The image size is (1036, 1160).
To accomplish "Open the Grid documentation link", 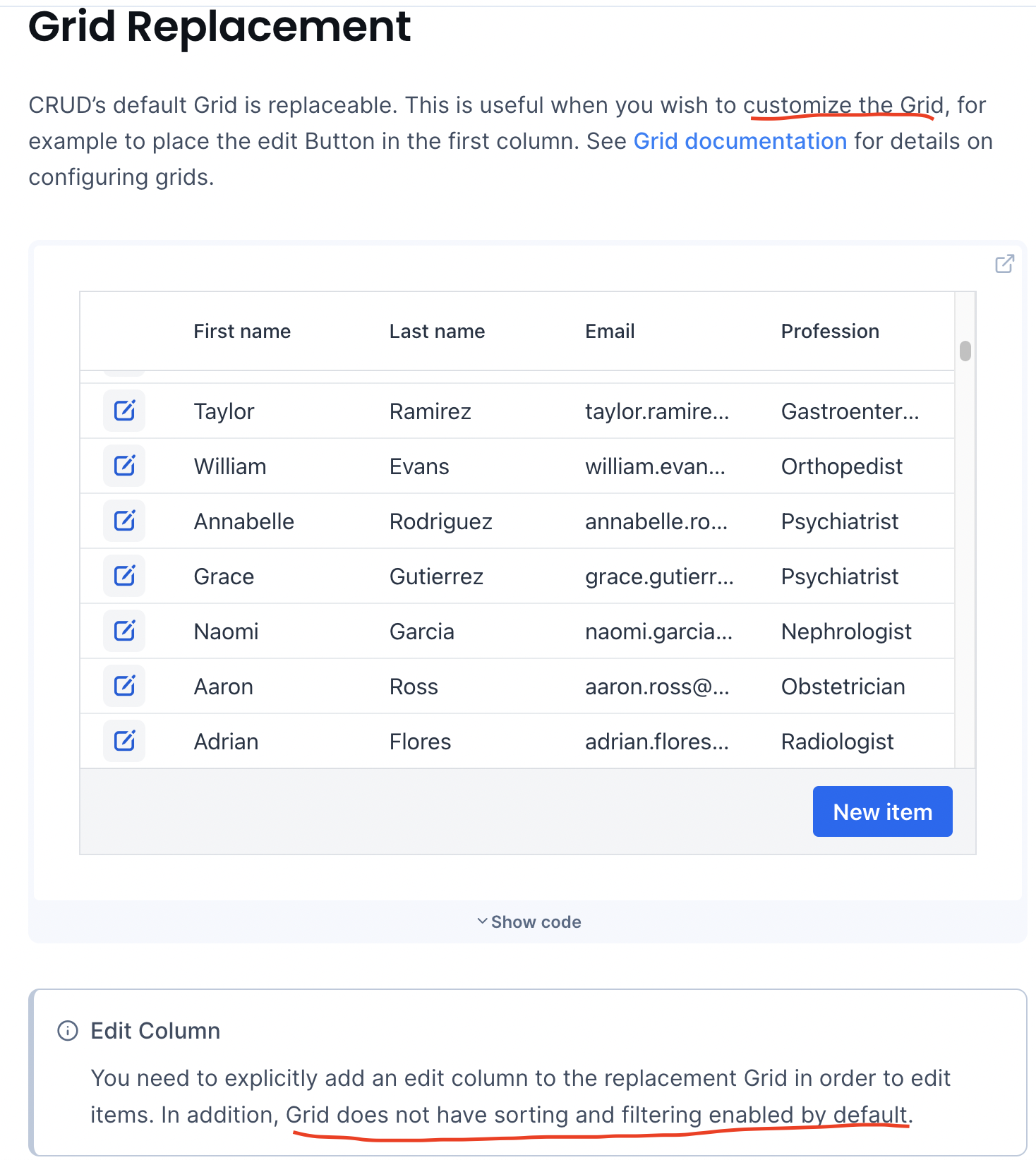I will [740, 141].
